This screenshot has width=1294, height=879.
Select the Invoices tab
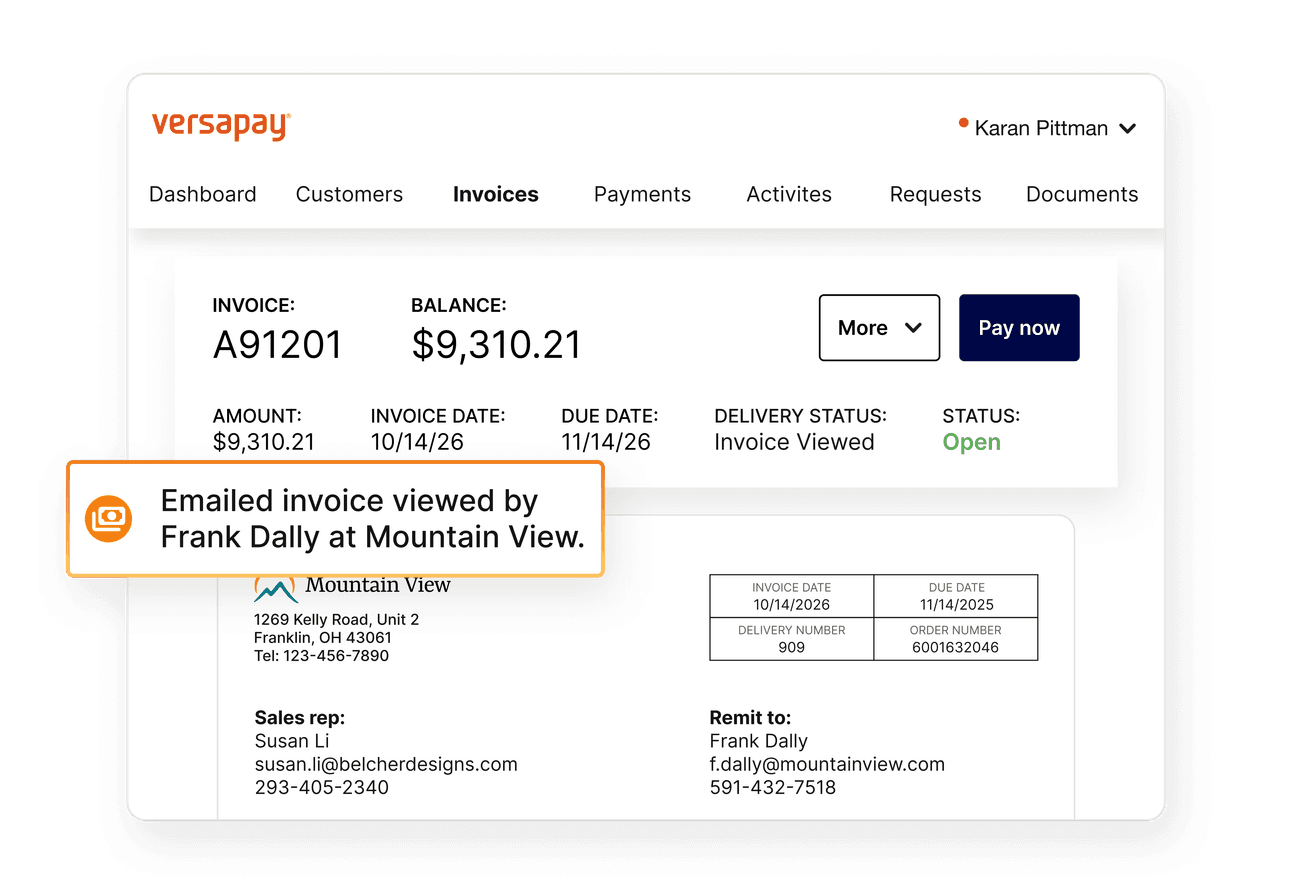[x=495, y=194]
